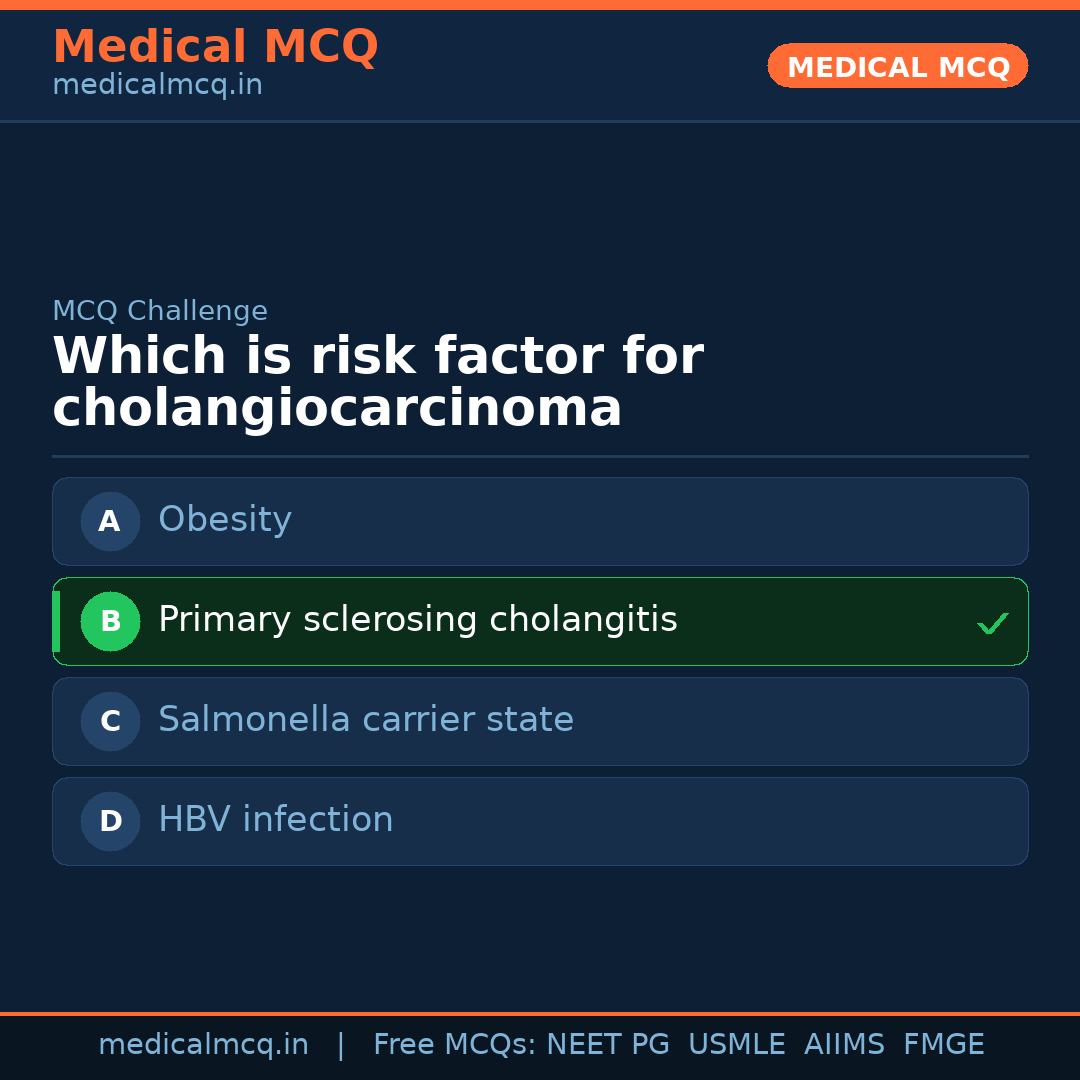Click the USMLE footer text
Viewport: 1080px width, 1080px height.
[x=736, y=1045]
